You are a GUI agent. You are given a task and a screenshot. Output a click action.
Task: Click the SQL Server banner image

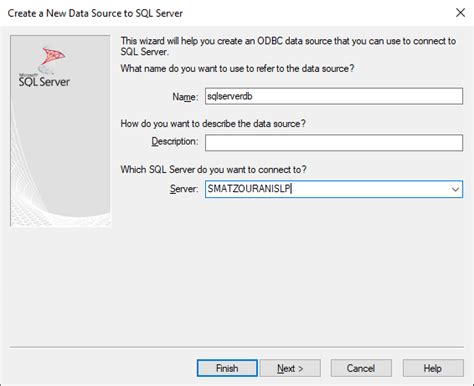tap(60, 131)
